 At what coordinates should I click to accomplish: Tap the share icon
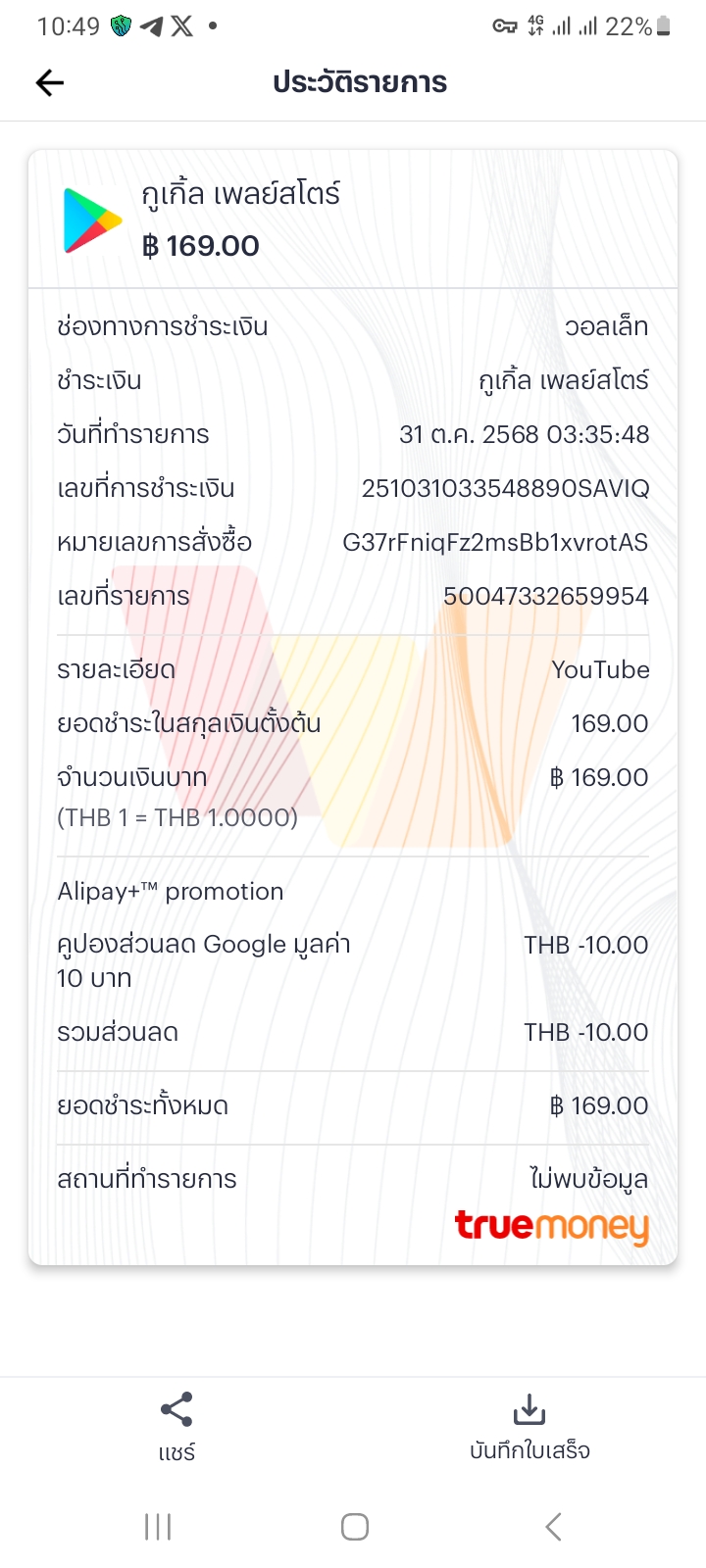pos(176,1410)
